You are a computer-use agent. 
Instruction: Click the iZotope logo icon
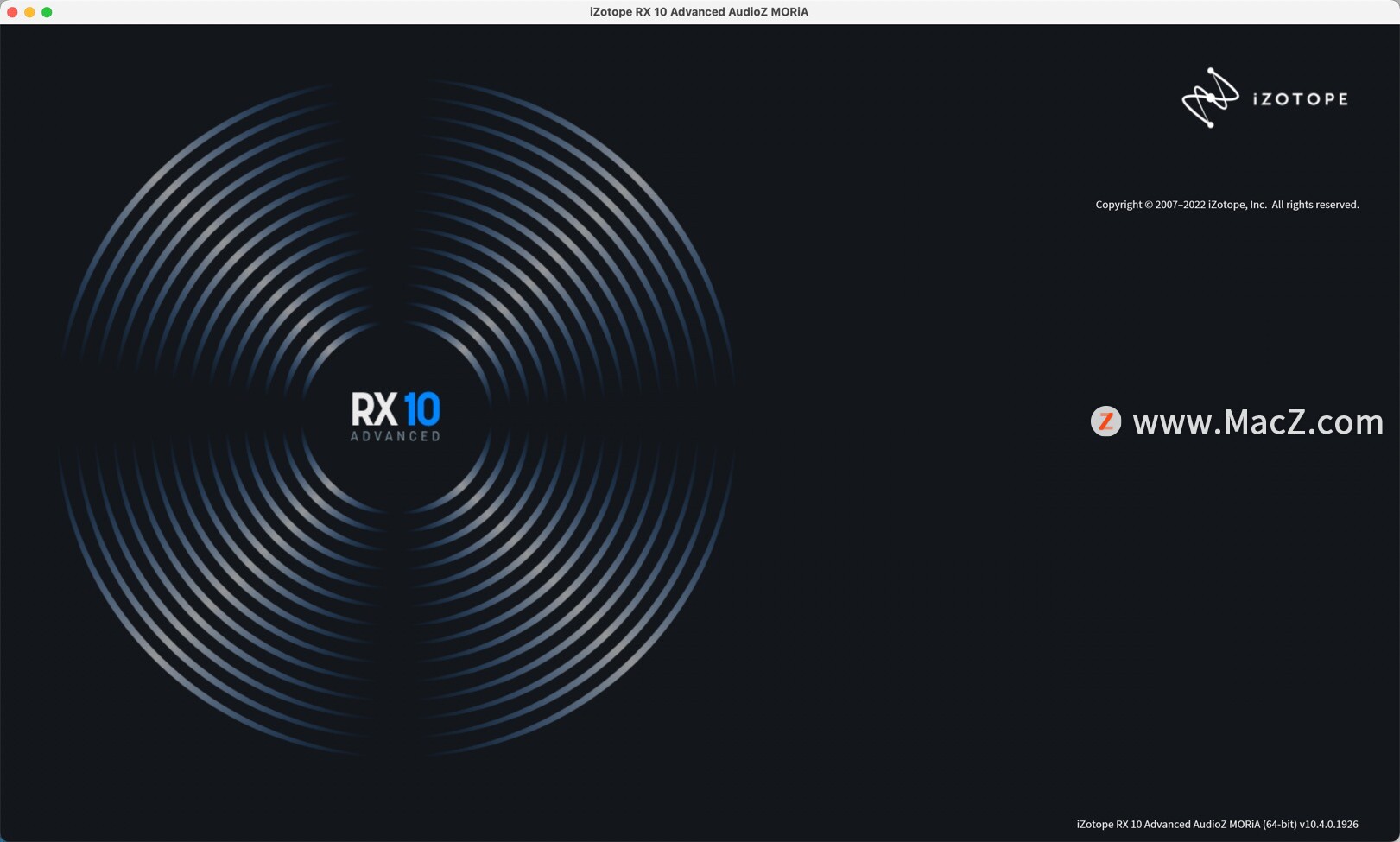click(1210, 98)
